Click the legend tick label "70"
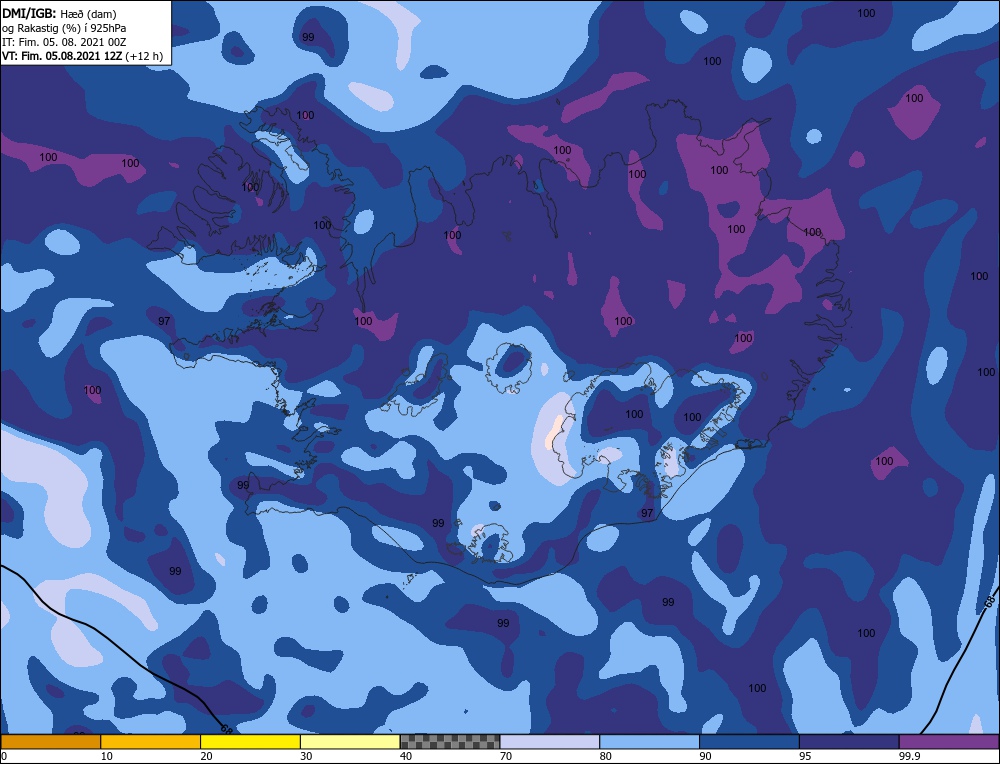Screen dimensions: 1000x764 pos(506,756)
